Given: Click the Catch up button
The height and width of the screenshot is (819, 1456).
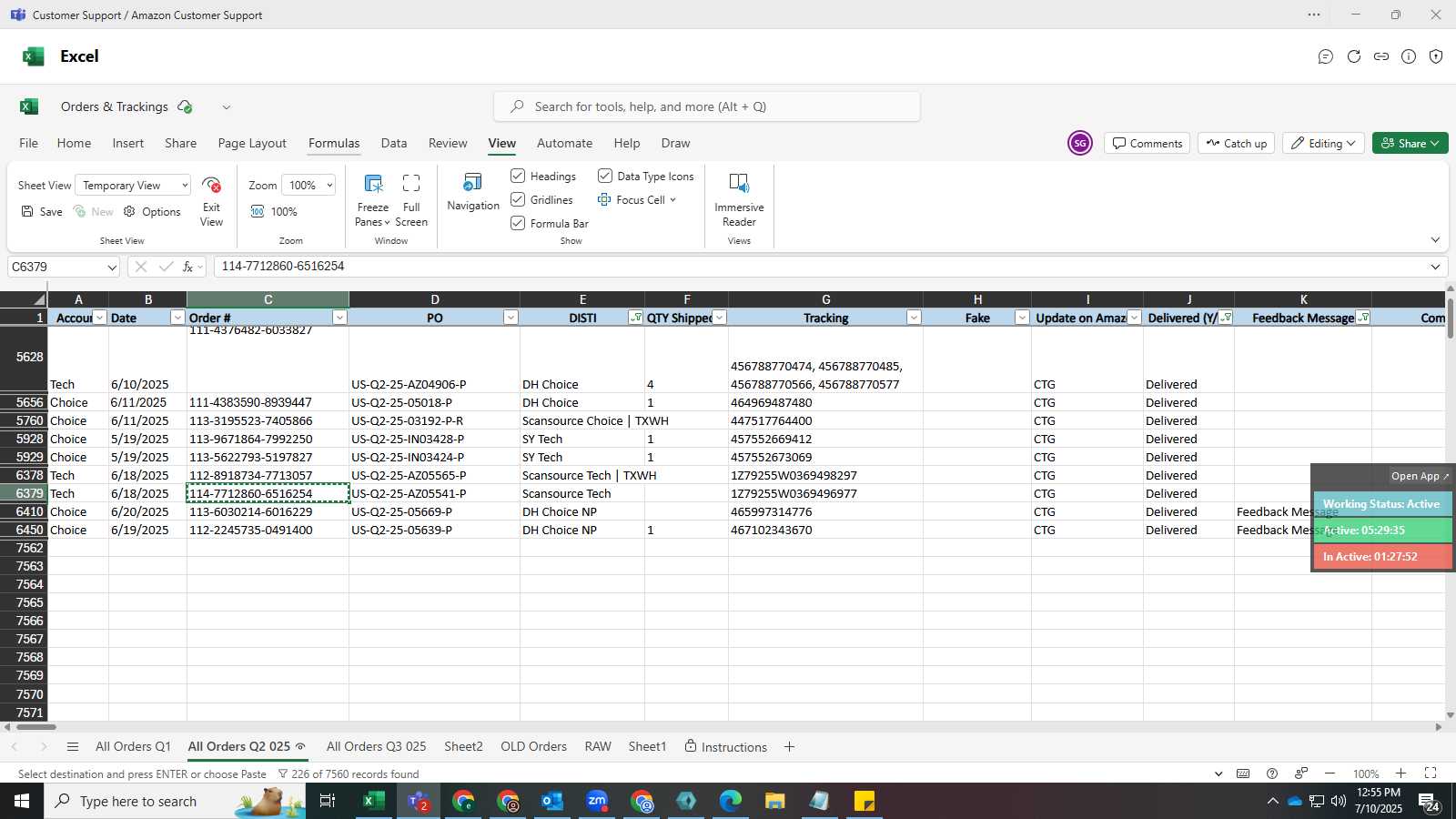Looking at the screenshot, I should click(1236, 143).
